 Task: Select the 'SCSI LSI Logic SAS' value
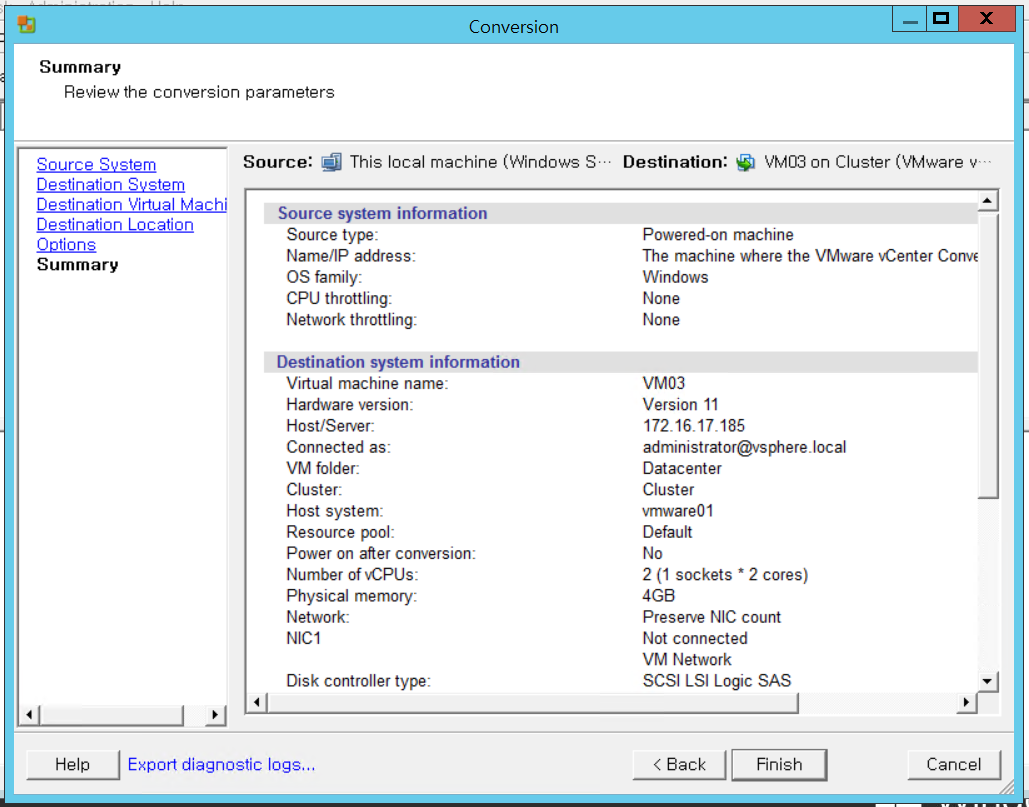tap(717, 681)
